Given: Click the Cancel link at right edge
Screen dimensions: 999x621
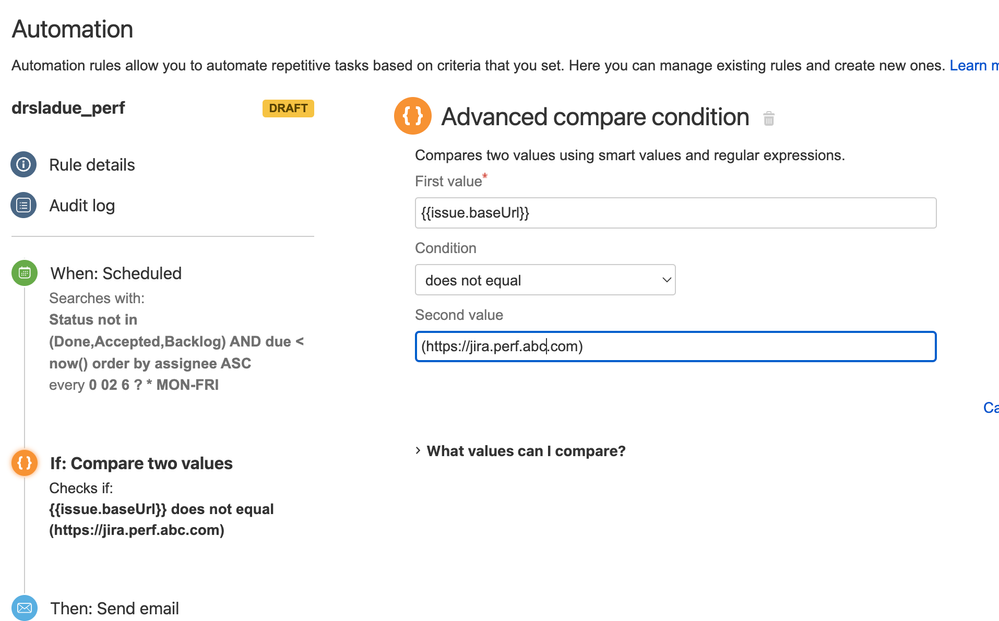Looking at the screenshot, I should point(991,408).
